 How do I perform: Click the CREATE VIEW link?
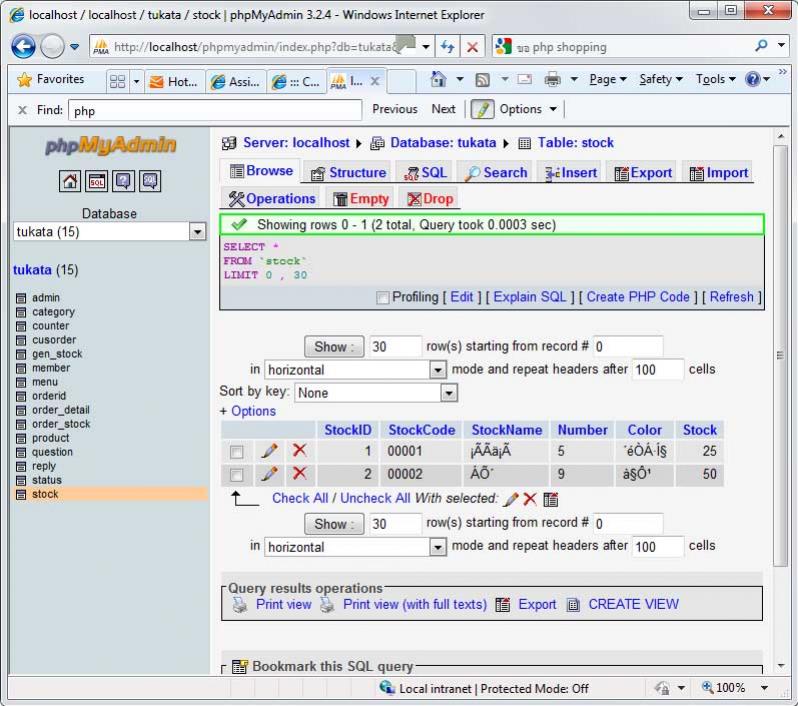(x=633, y=605)
